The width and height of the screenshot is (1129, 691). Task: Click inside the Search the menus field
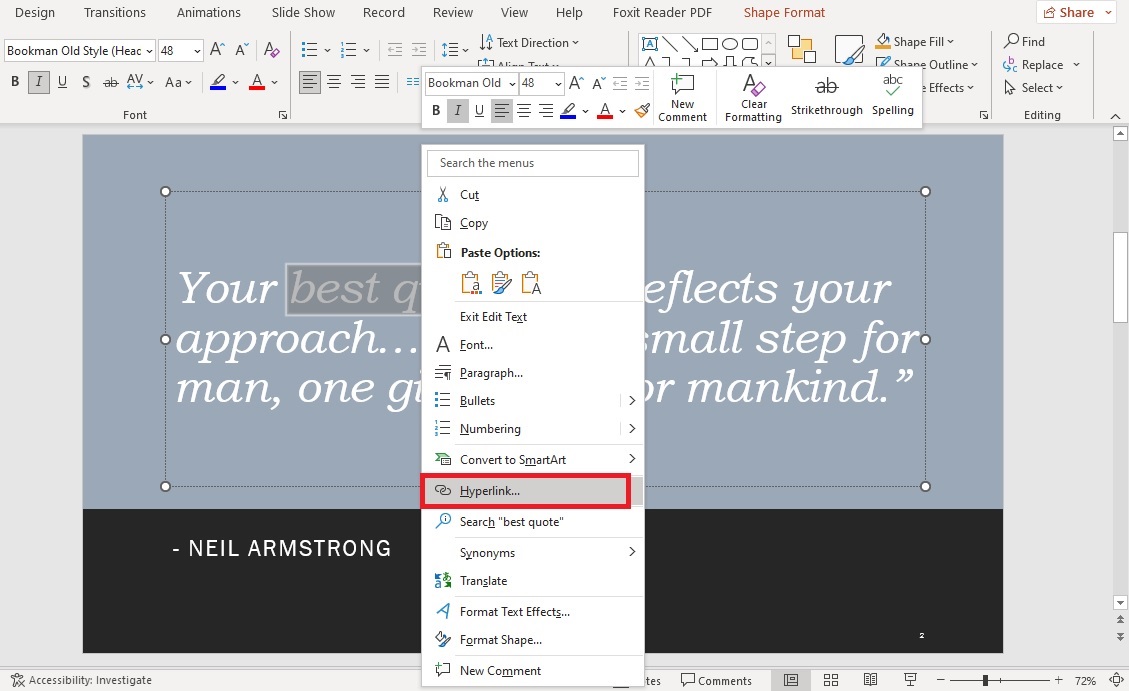(533, 162)
